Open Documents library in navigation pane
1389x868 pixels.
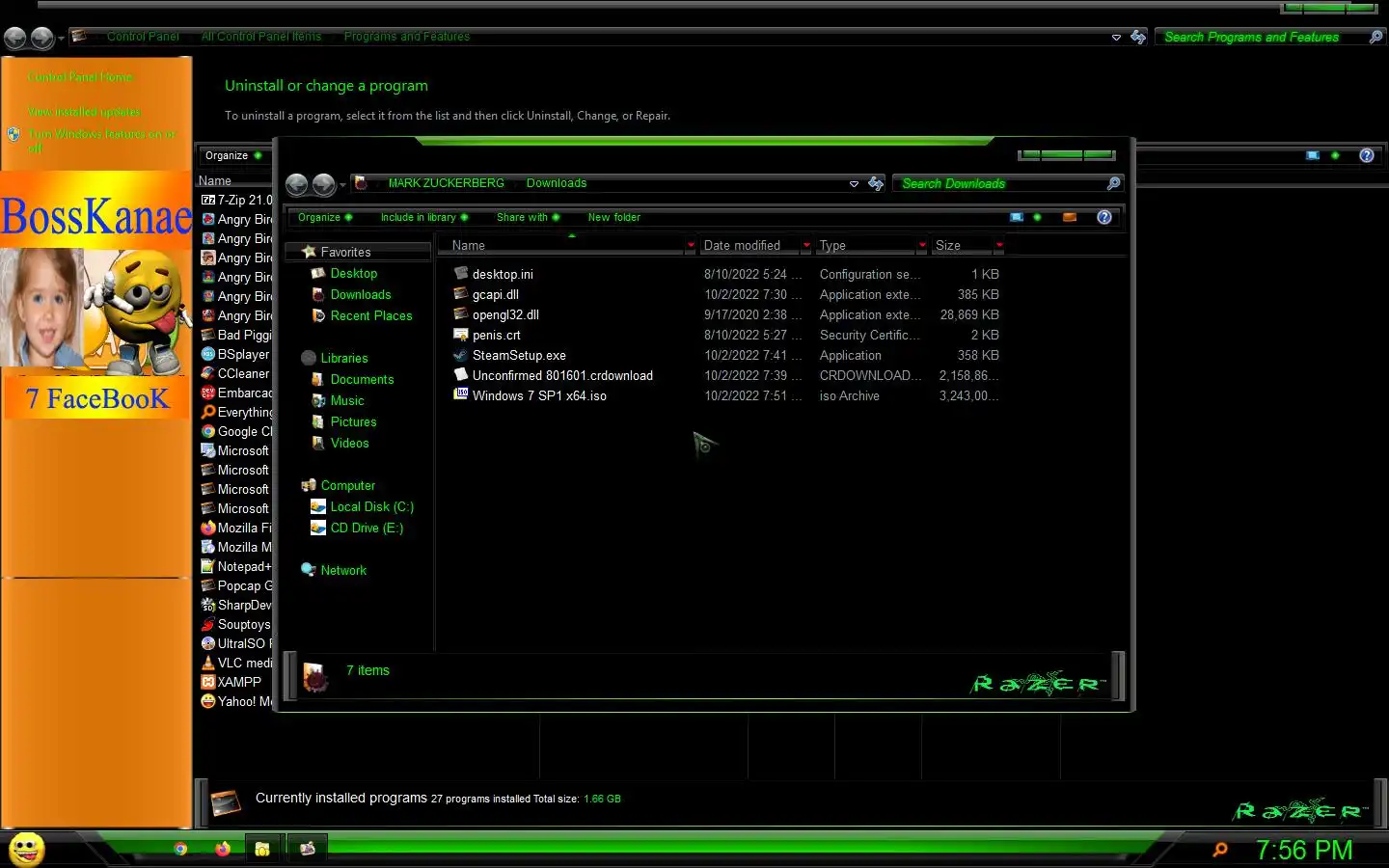click(362, 379)
